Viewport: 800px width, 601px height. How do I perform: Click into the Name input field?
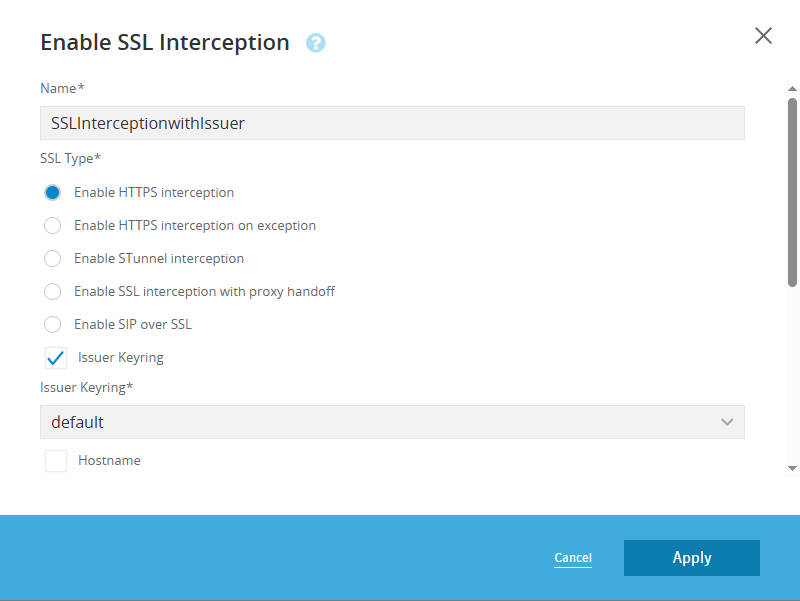pos(392,123)
